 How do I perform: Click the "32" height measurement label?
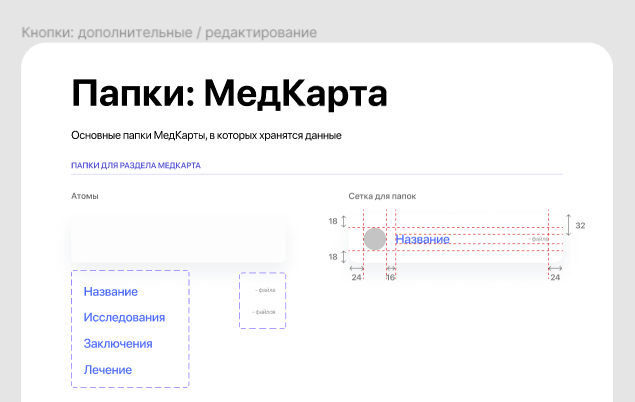click(x=580, y=225)
